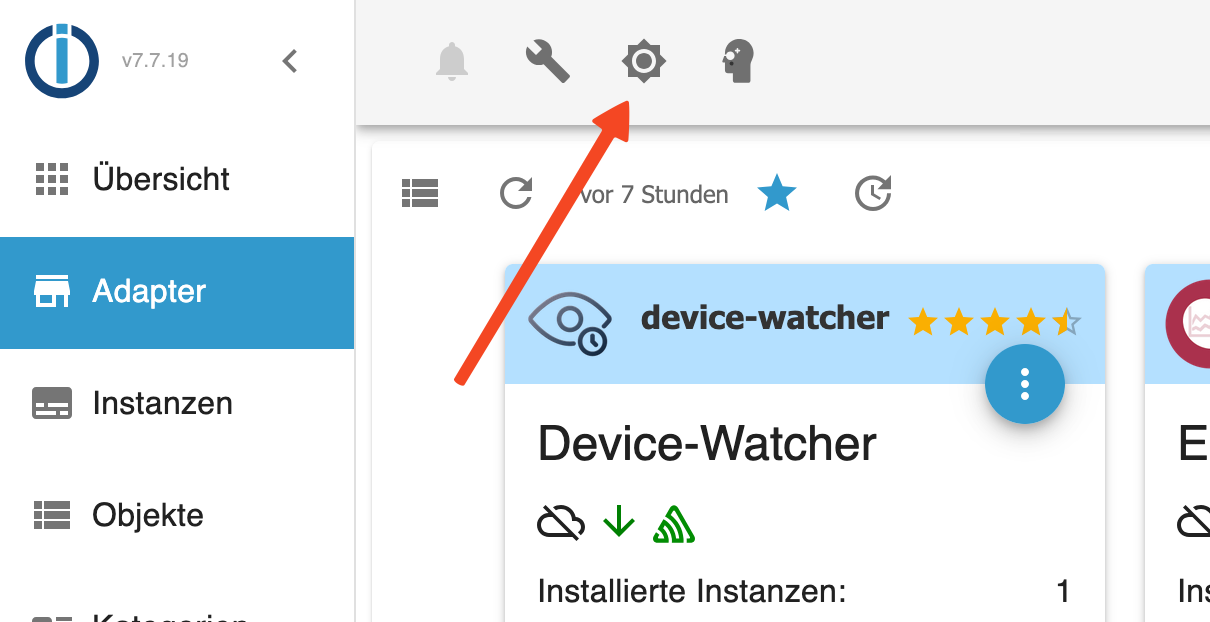This screenshot has height=622, width=1210.
Task: Click the recently updated clock icon
Action: 873,193
